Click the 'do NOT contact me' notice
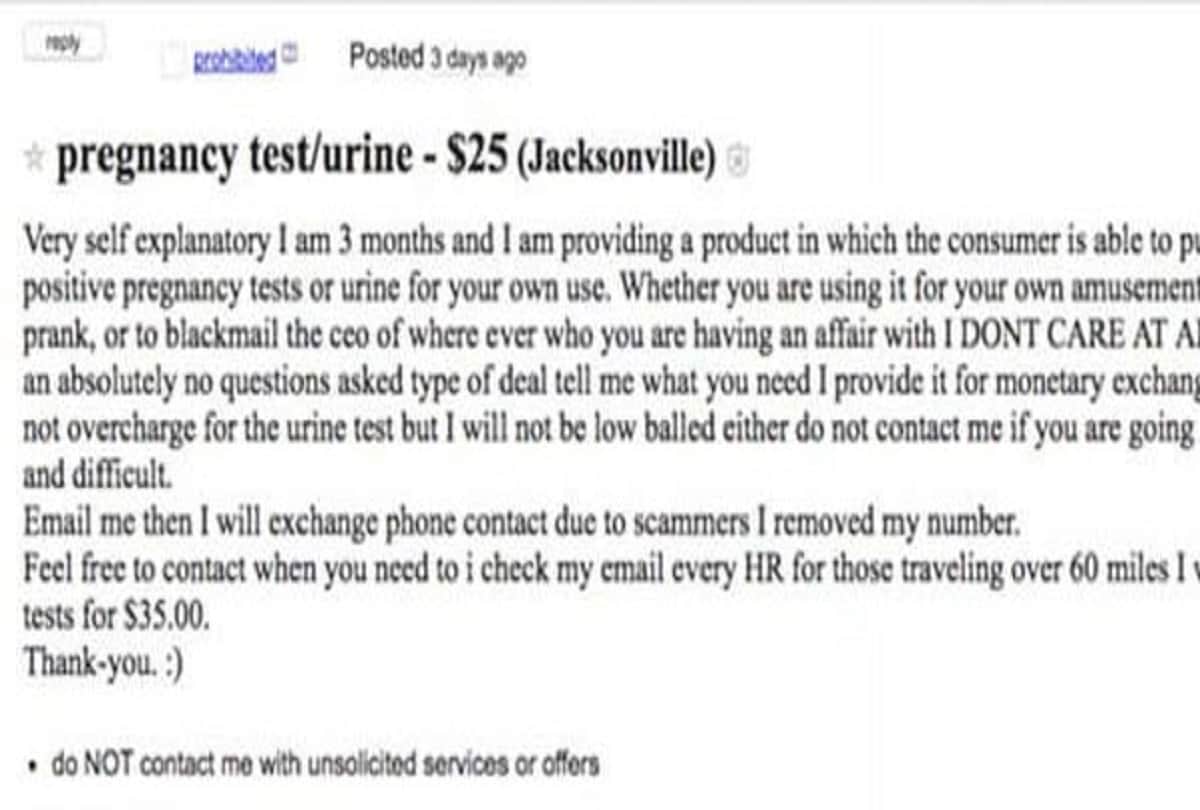 point(325,765)
